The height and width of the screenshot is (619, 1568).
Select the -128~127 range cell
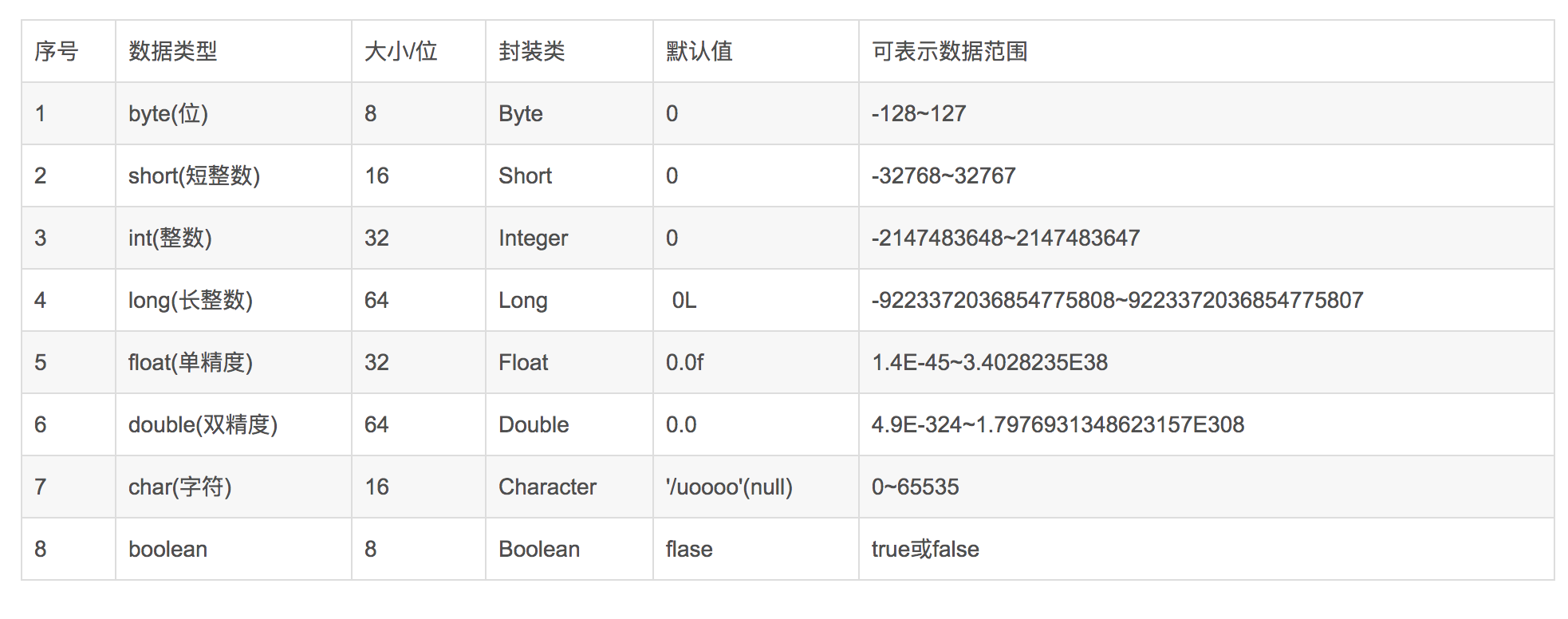pyautogui.click(x=919, y=114)
